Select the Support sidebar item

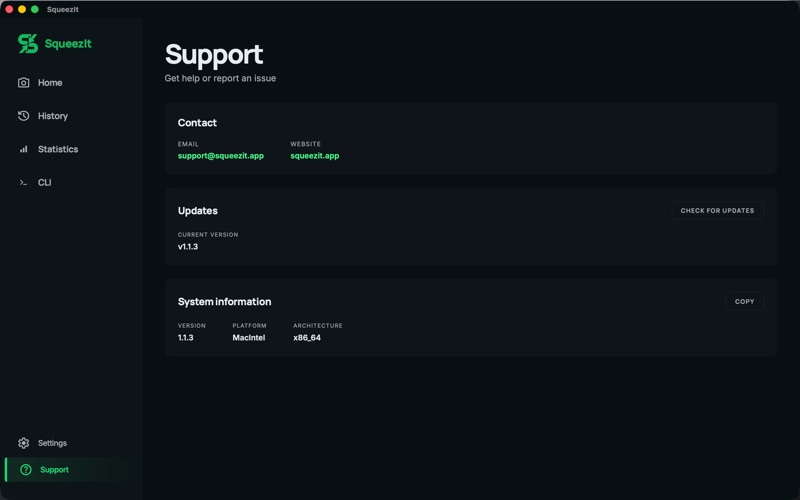pos(71,469)
